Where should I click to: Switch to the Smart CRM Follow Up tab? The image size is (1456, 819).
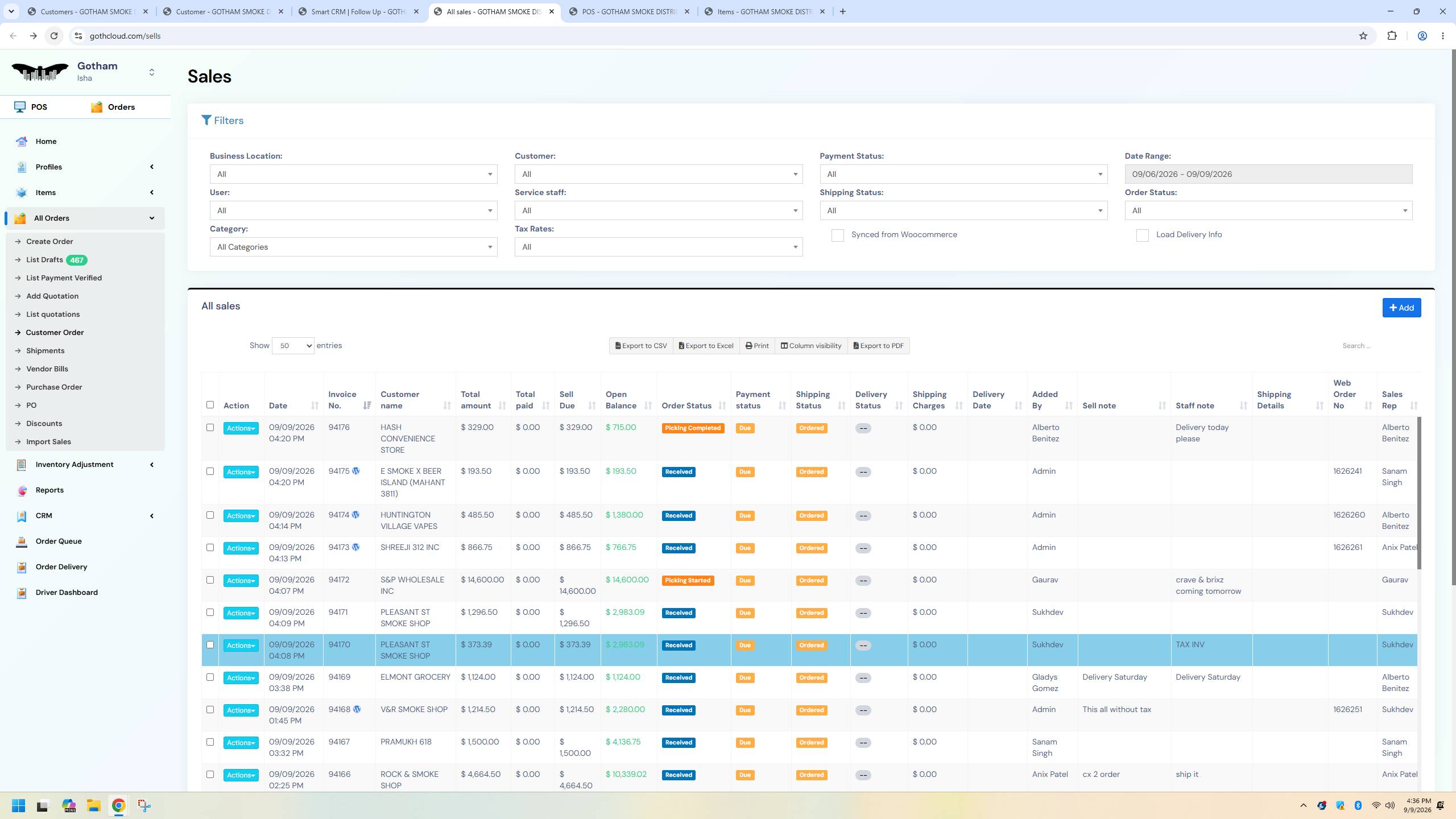[359, 11]
